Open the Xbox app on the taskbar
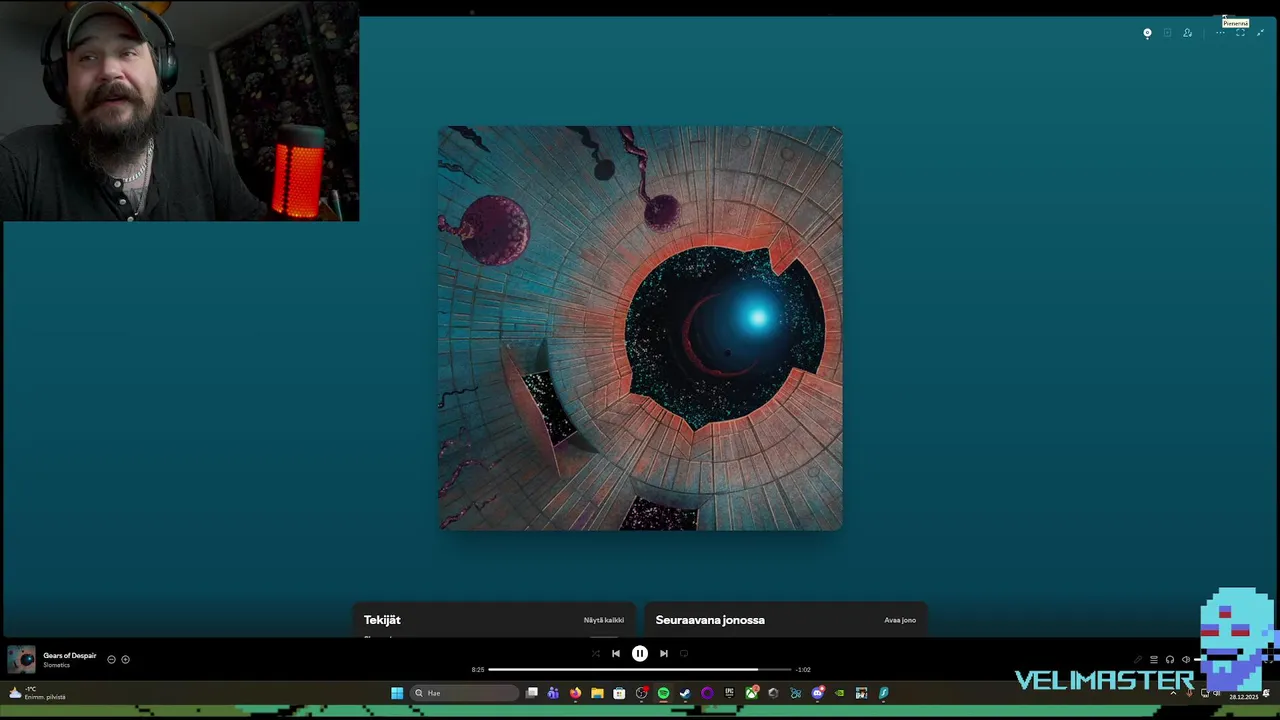This screenshot has width=1280, height=720. point(751,693)
